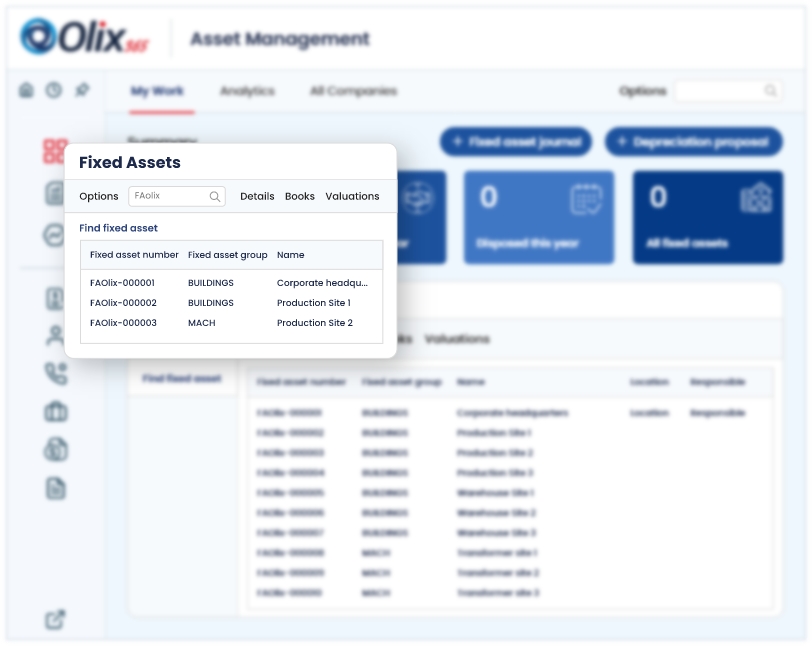Open the briefcase icon in the left sidebar

[55, 411]
